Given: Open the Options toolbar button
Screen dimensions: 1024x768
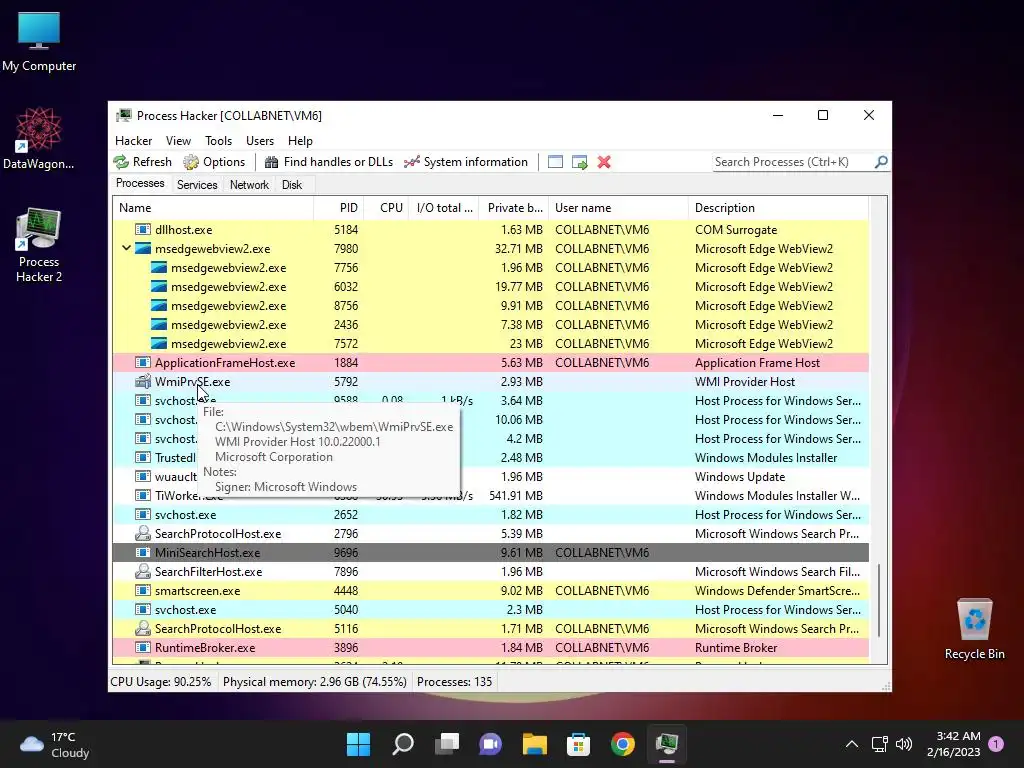Looking at the screenshot, I should pyautogui.click(x=214, y=162).
